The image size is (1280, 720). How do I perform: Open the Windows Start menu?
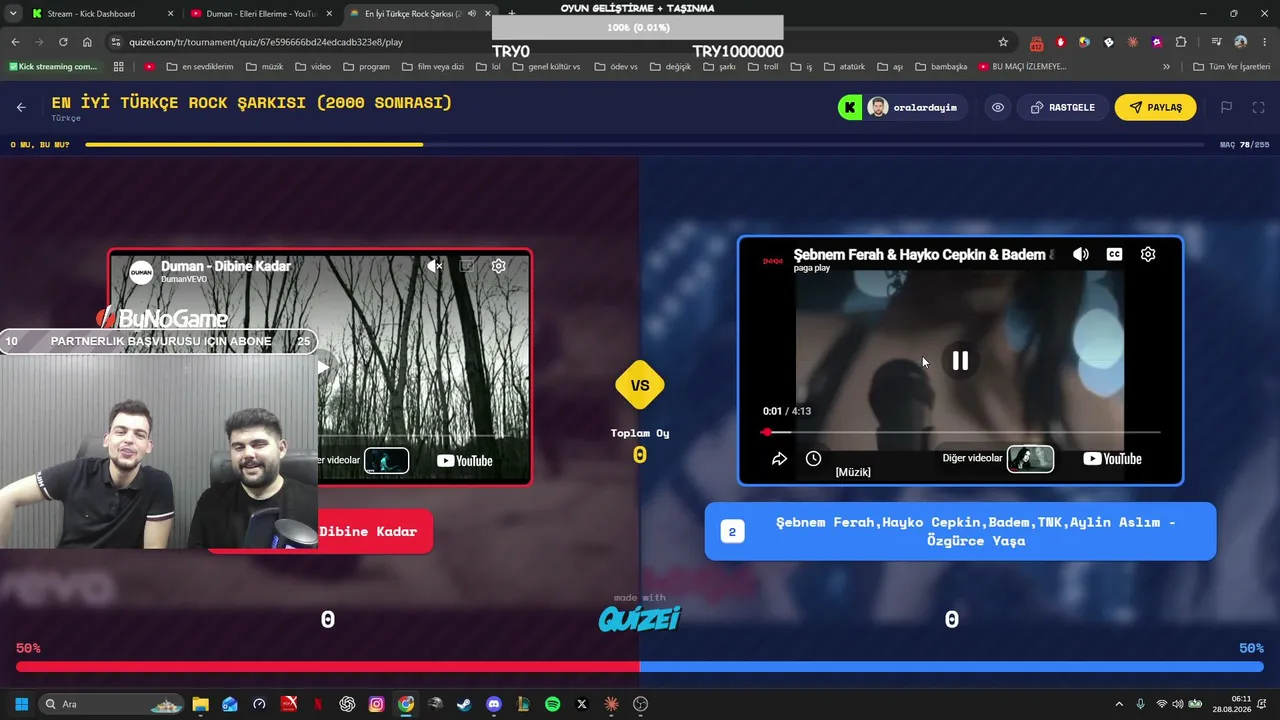pos(21,704)
